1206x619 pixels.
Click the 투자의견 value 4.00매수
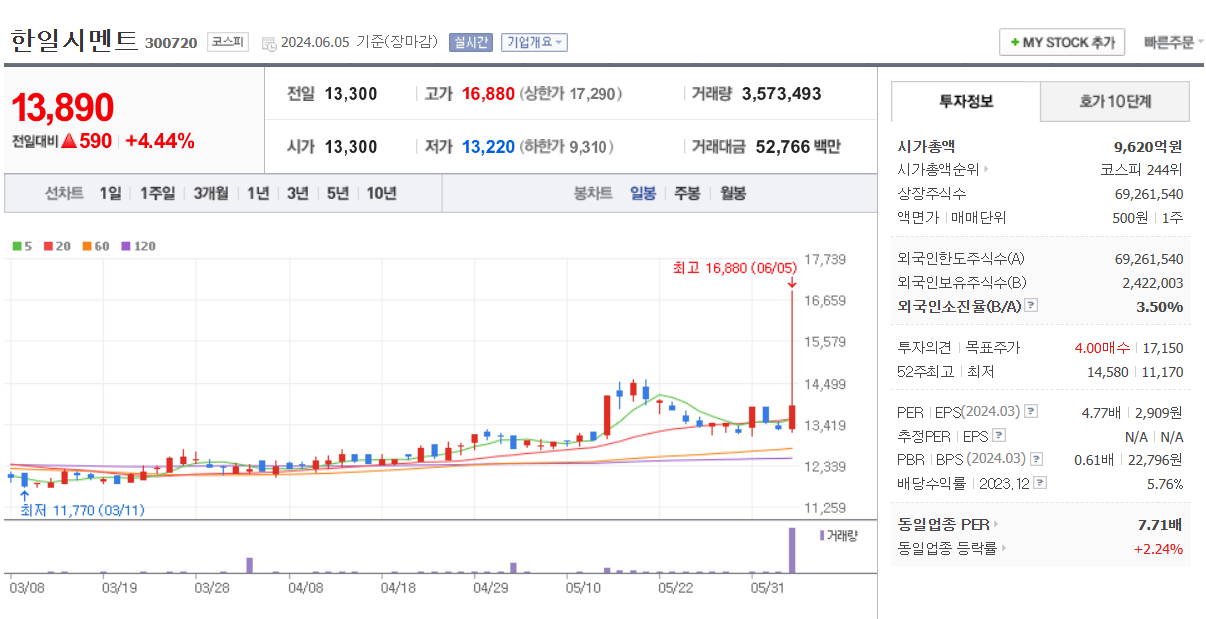coord(1102,348)
